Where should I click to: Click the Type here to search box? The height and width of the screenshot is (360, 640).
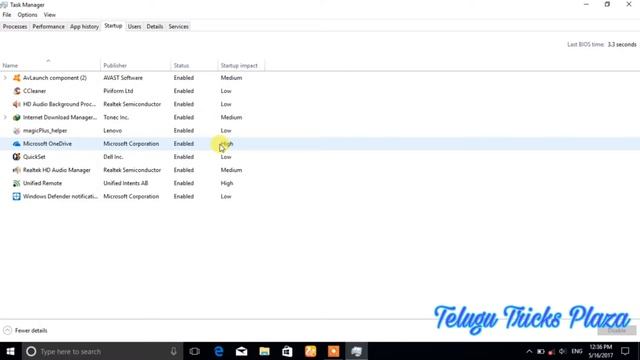point(102,351)
